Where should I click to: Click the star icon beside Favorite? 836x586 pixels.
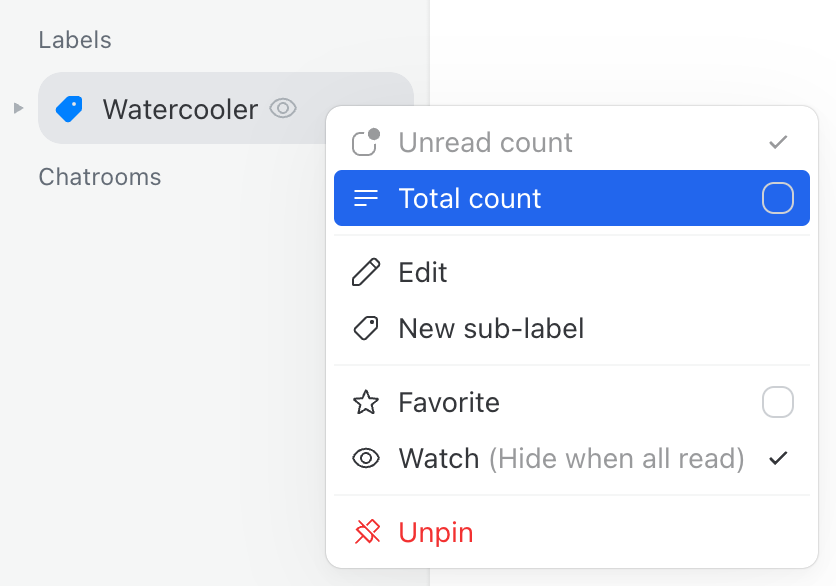[x=366, y=402]
